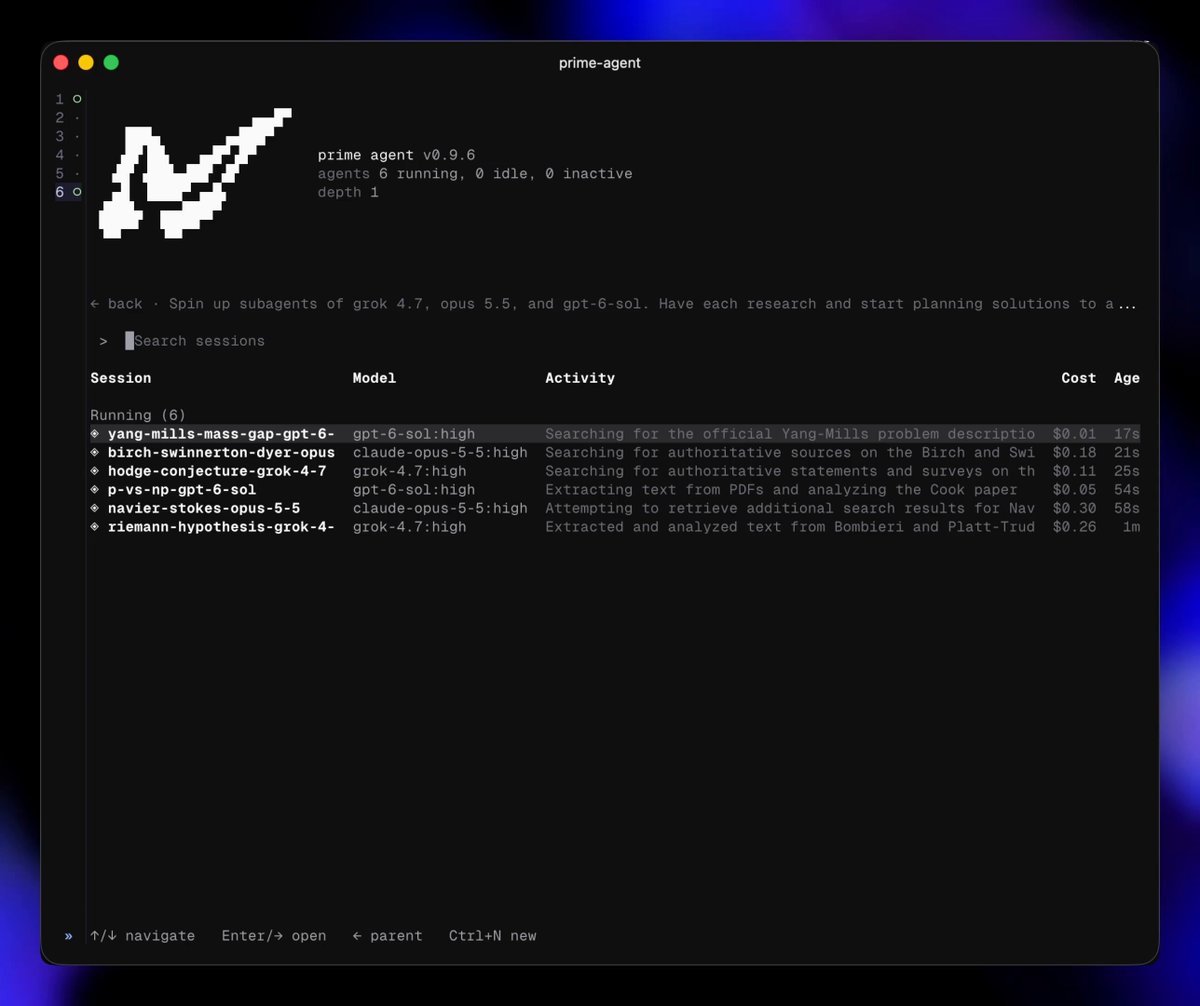Click the $0.05 cost value
The width and height of the screenshot is (1200, 1006).
[1075, 490]
